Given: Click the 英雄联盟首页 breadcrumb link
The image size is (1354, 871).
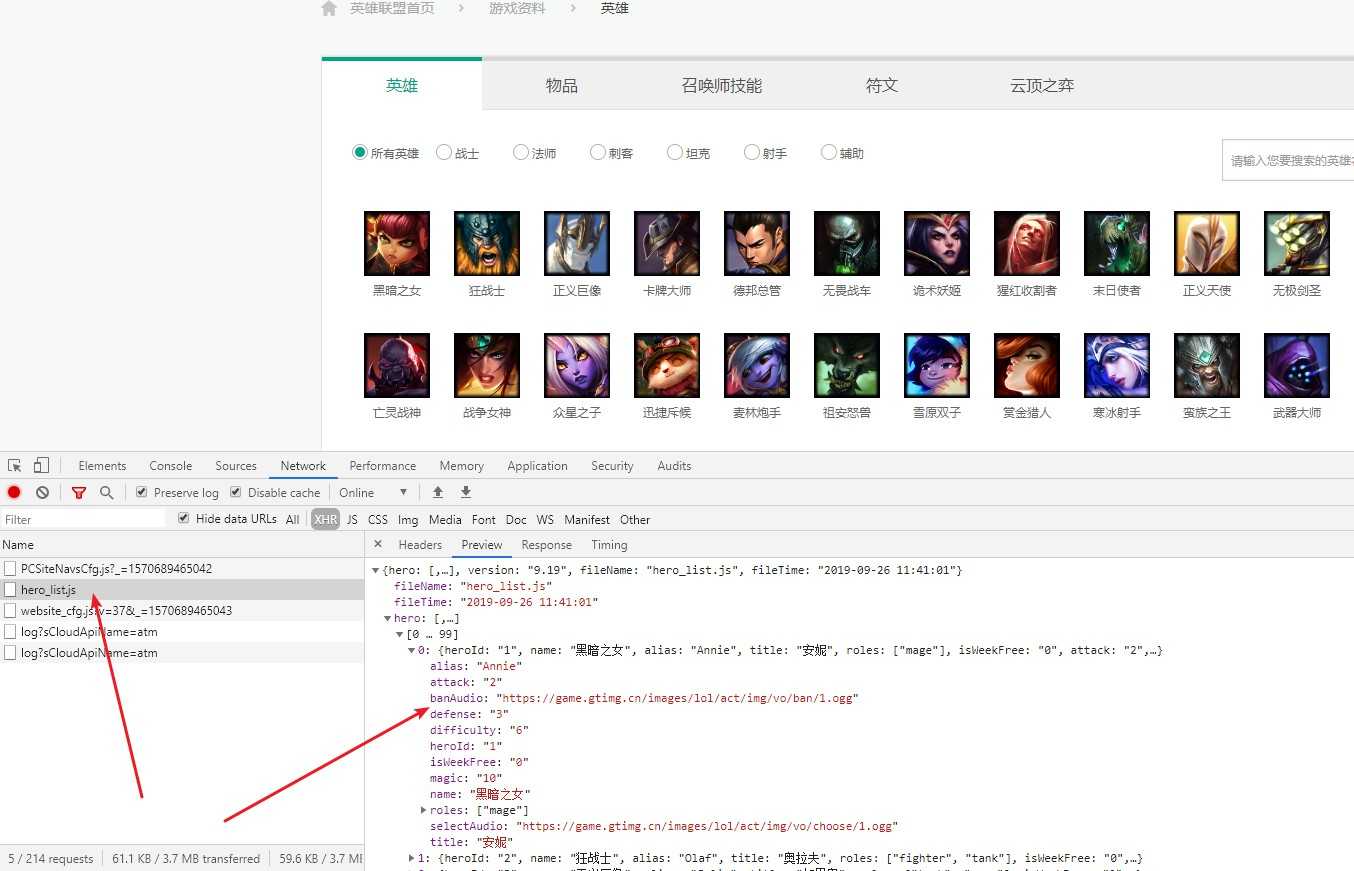Looking at the screenshot, I should tap(392, 8).
